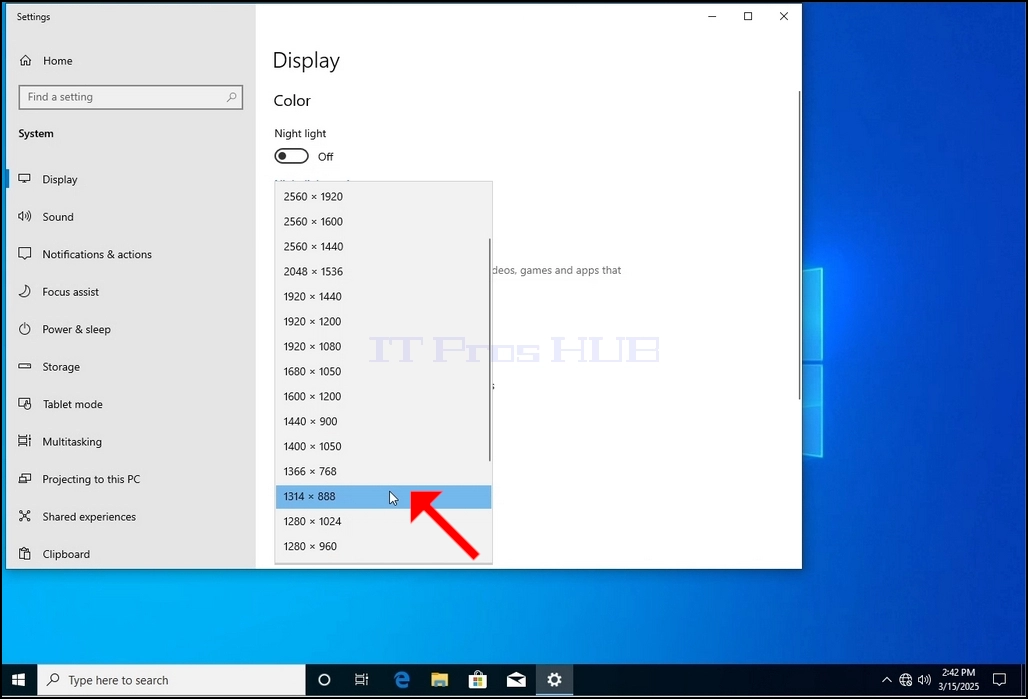Viewport: 1028px width, 699px height.
Task: Click the Storage drive icon
Action: click(x=25, y=367)
